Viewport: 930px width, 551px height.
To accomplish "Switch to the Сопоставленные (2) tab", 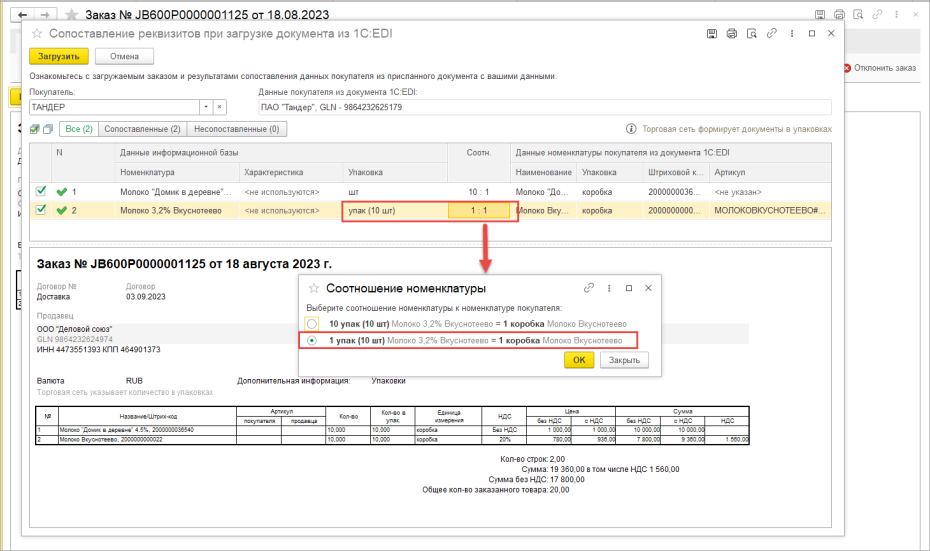I will pyautogui.click(x=142, y=129).
